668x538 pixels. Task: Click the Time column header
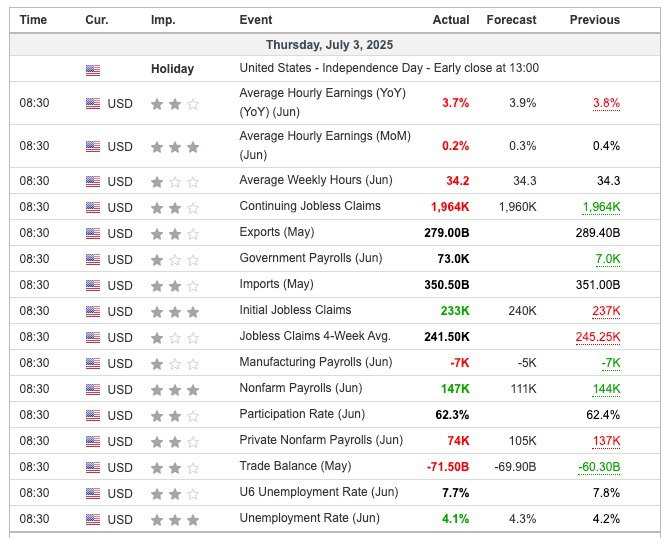[33, 20]
